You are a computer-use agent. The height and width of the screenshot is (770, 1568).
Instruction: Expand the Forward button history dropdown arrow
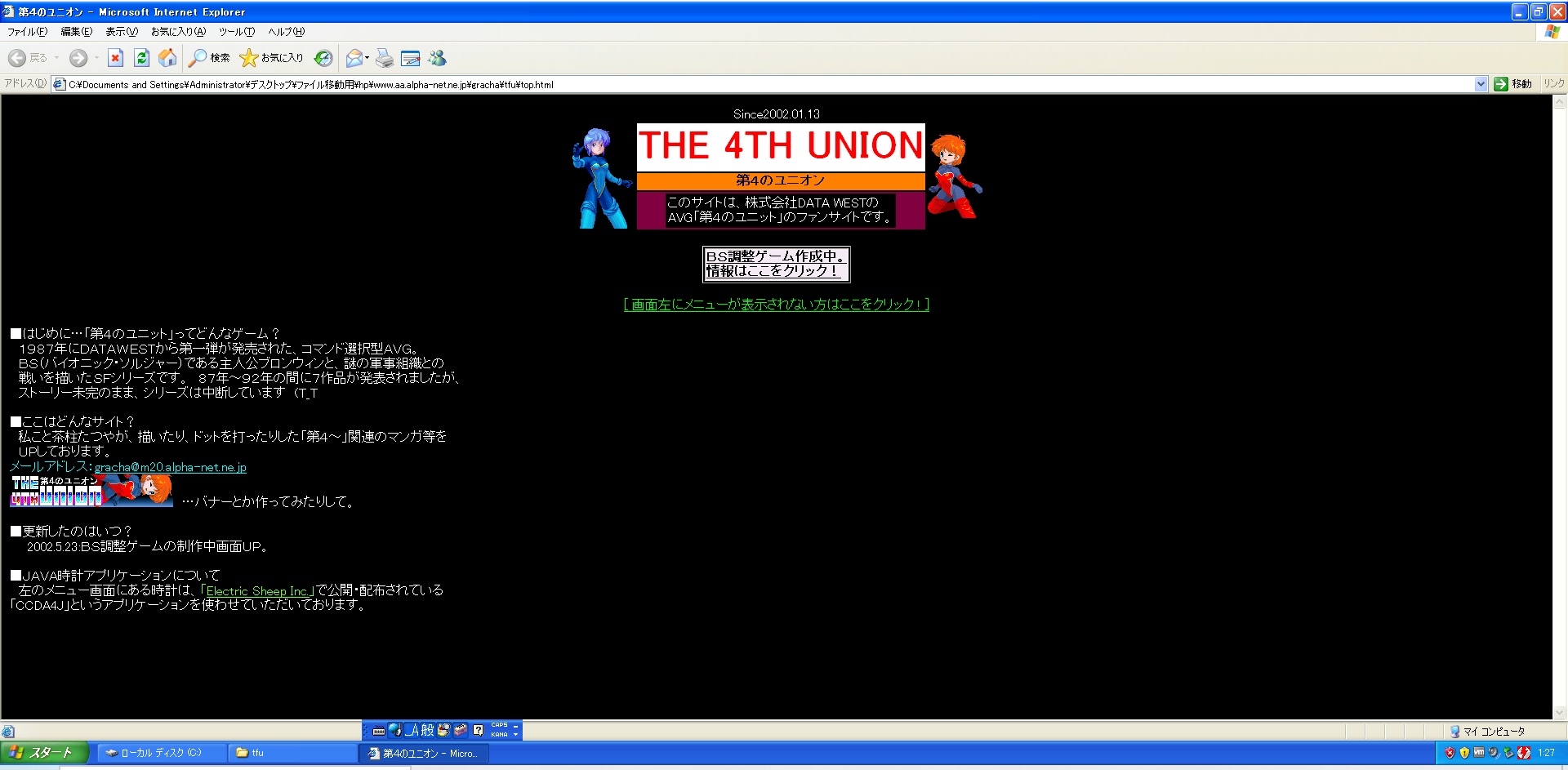[96, 58]
